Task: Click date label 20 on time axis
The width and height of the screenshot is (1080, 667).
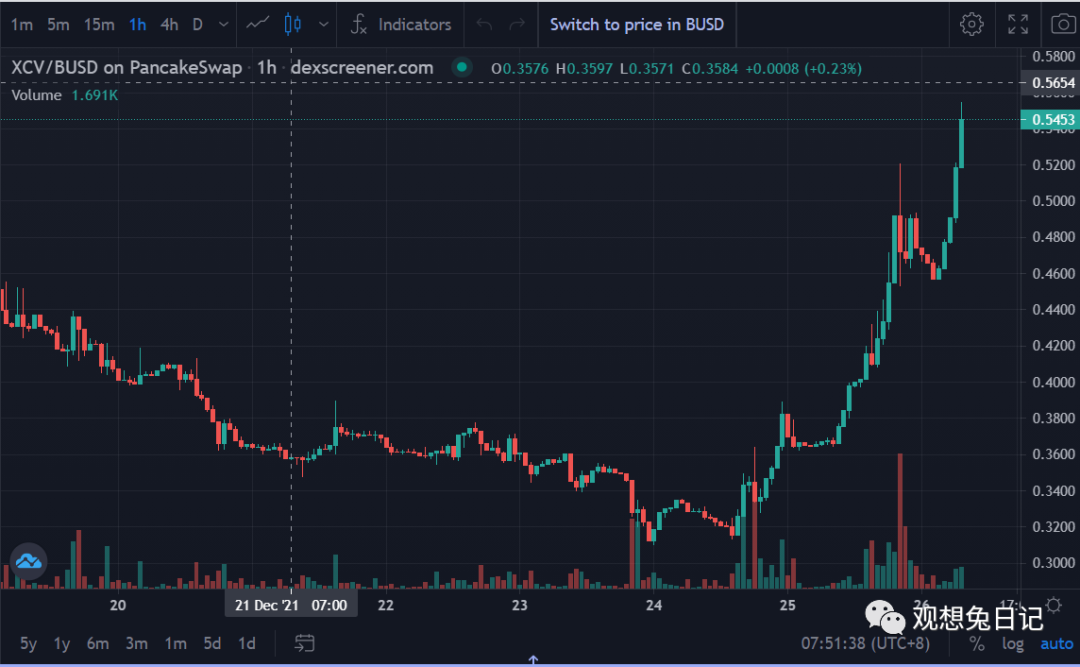Action: coord(118,605)
